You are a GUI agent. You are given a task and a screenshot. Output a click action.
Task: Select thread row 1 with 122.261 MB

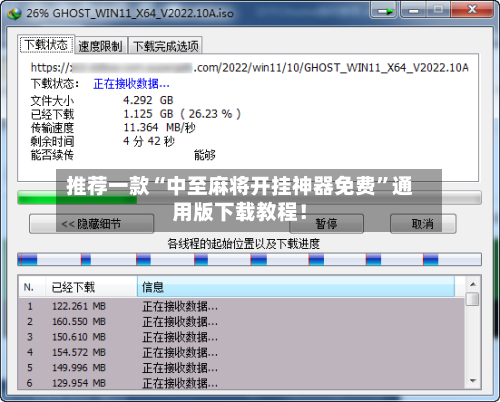pos(241,306)
